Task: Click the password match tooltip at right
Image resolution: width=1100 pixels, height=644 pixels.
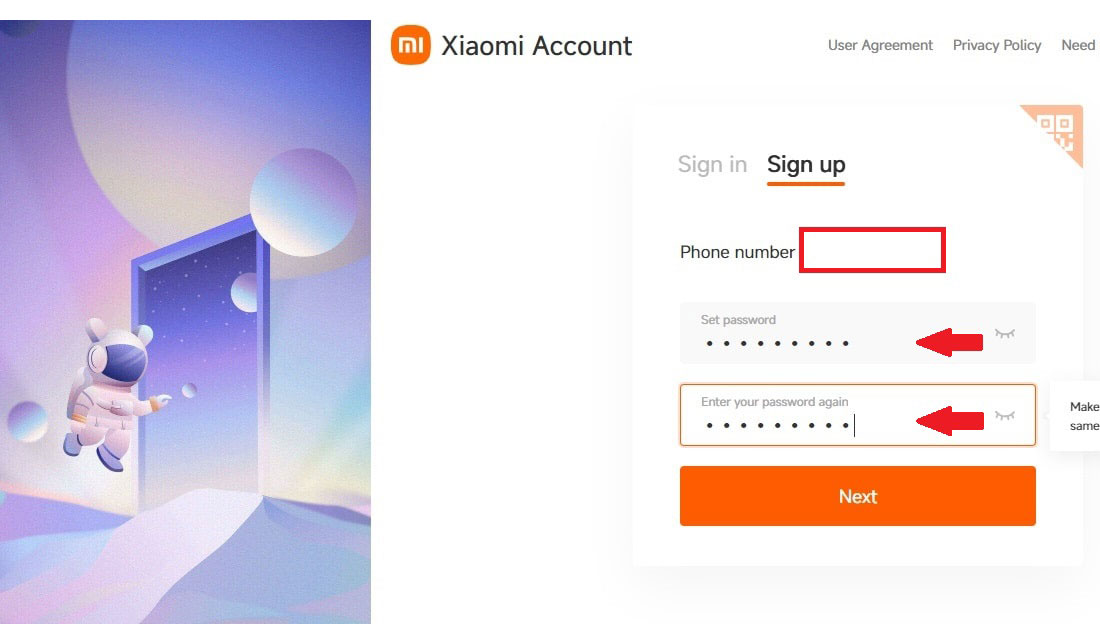Action: pos(1078,416)
